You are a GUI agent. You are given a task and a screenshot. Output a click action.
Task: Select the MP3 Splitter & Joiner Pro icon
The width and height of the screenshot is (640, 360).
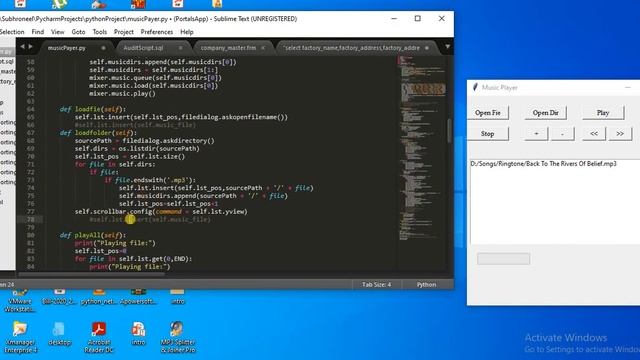click(178, 337)
